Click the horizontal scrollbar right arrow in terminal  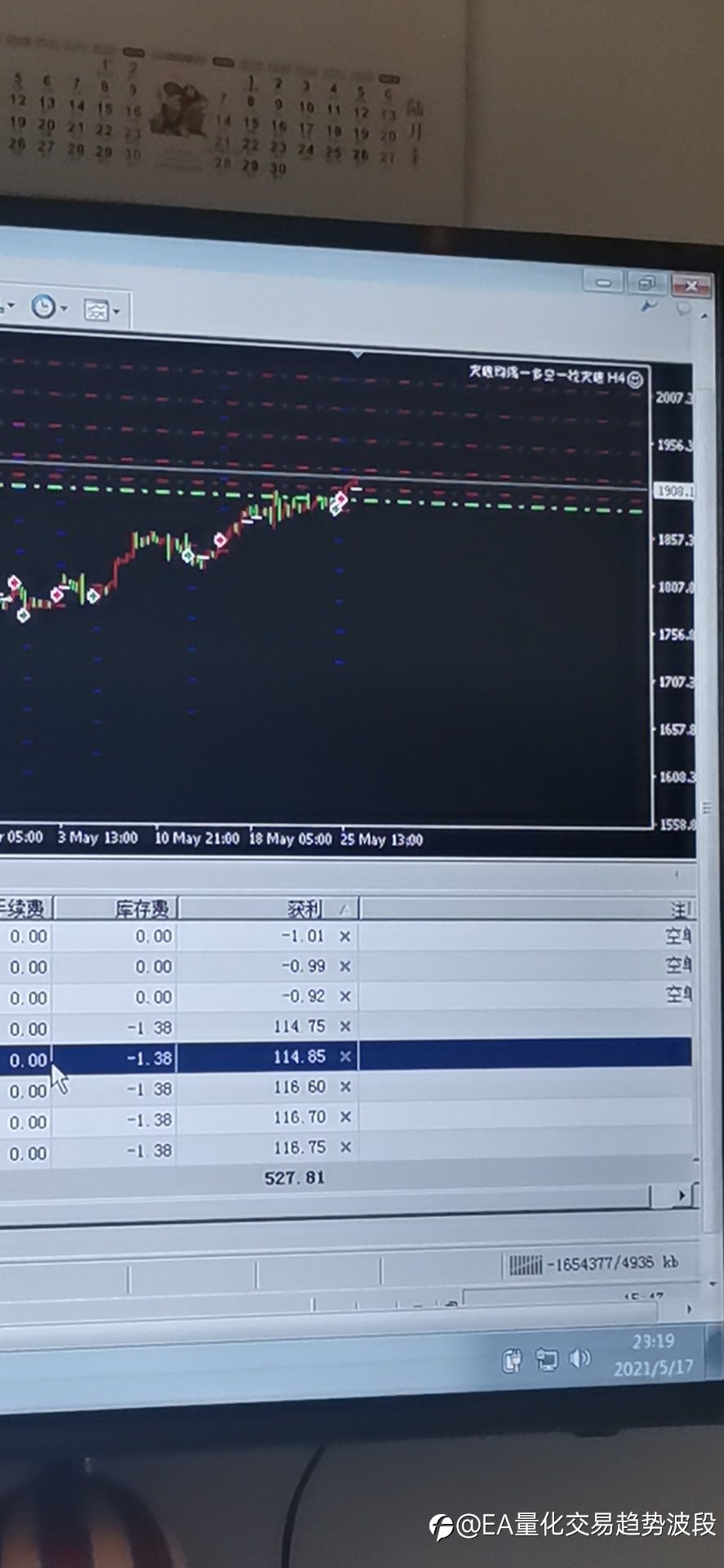tap(683, 1196)
